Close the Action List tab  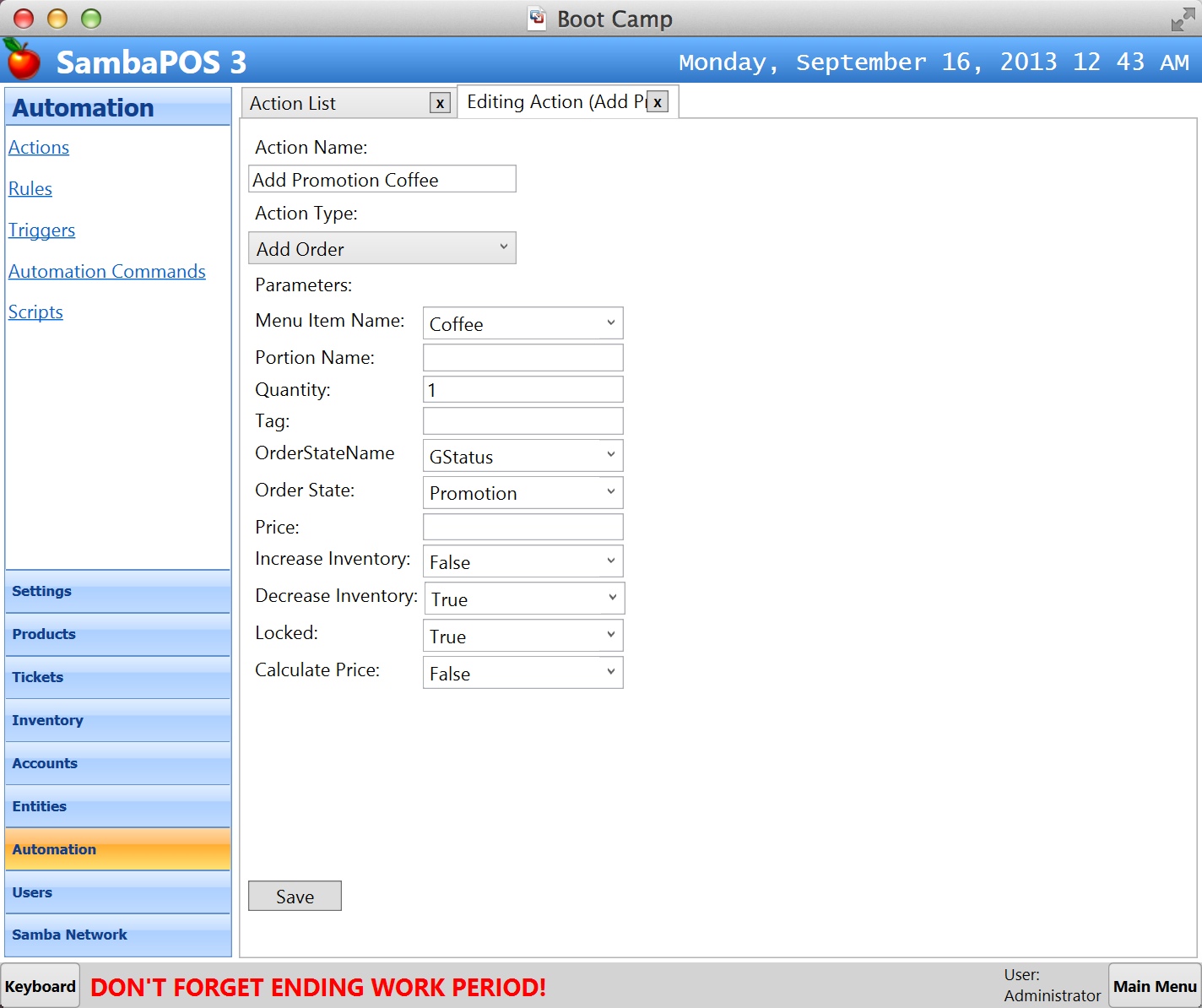coord(440,103)
